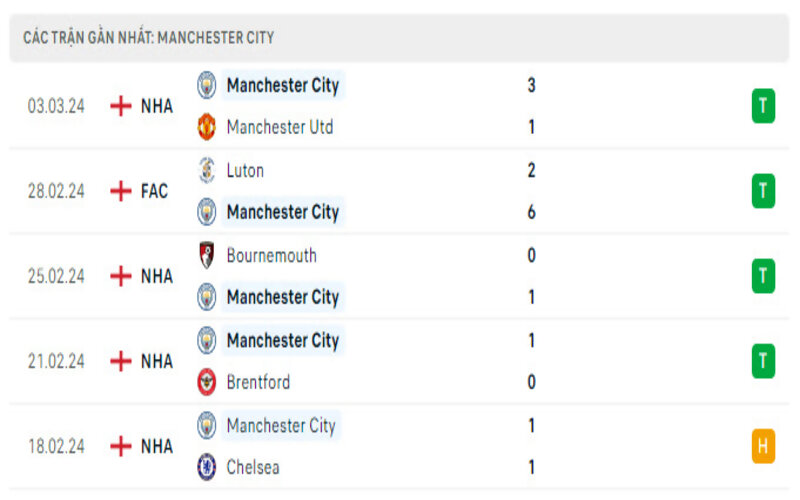Select NHA label in the 25.02.24 row
This screenshot has height=500, width=800.
(x=156, y=276)
